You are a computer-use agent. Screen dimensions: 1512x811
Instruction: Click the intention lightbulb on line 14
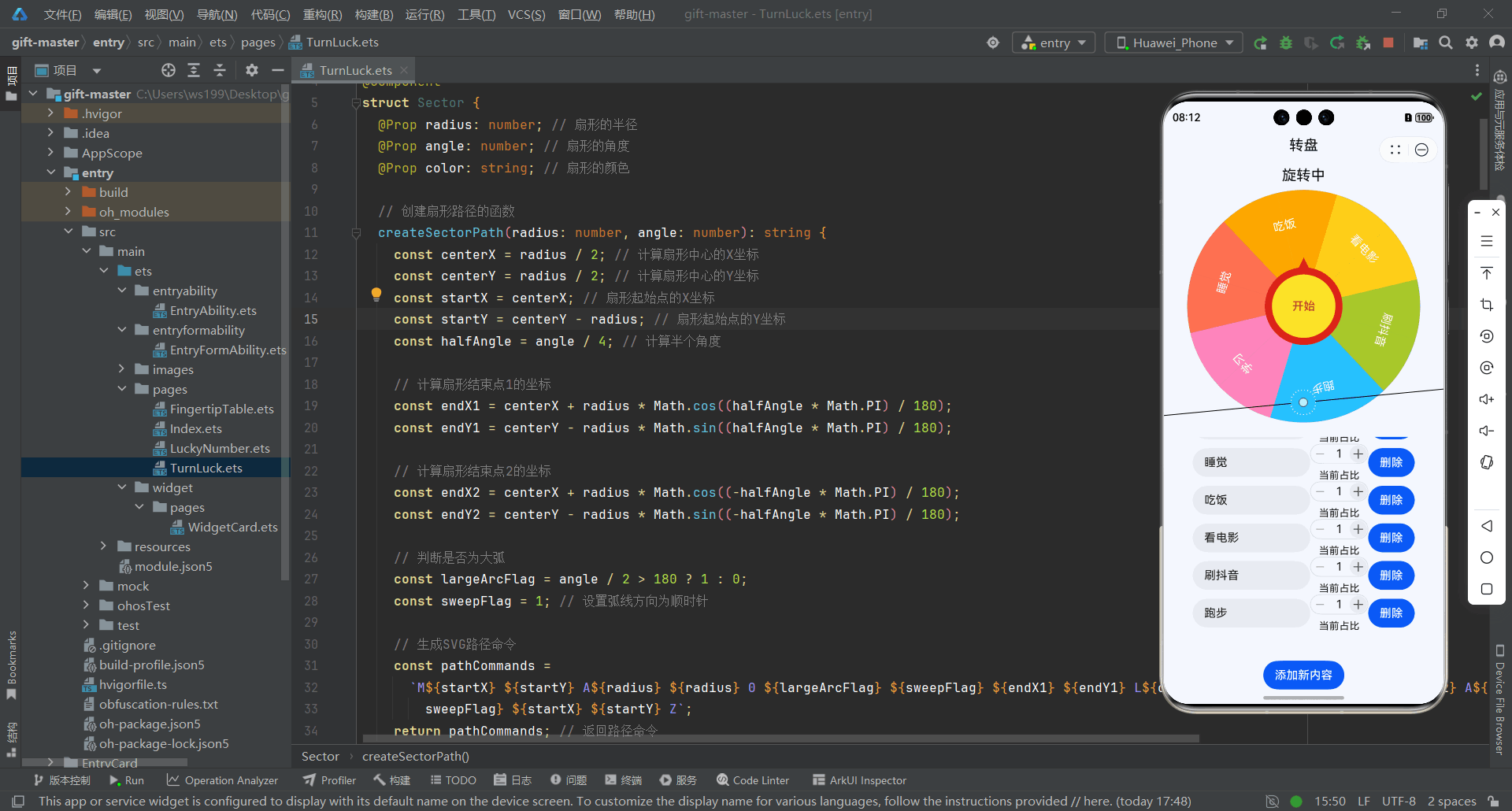click(x=376, y=295)
